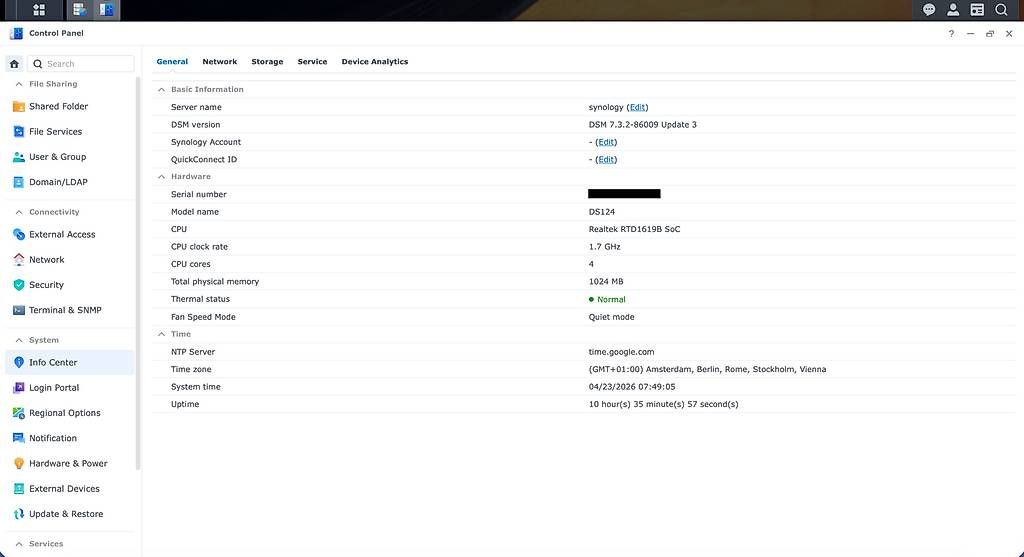Select the GMT+01:00 time zone value
1024x557 pixels.
point(707,370)
